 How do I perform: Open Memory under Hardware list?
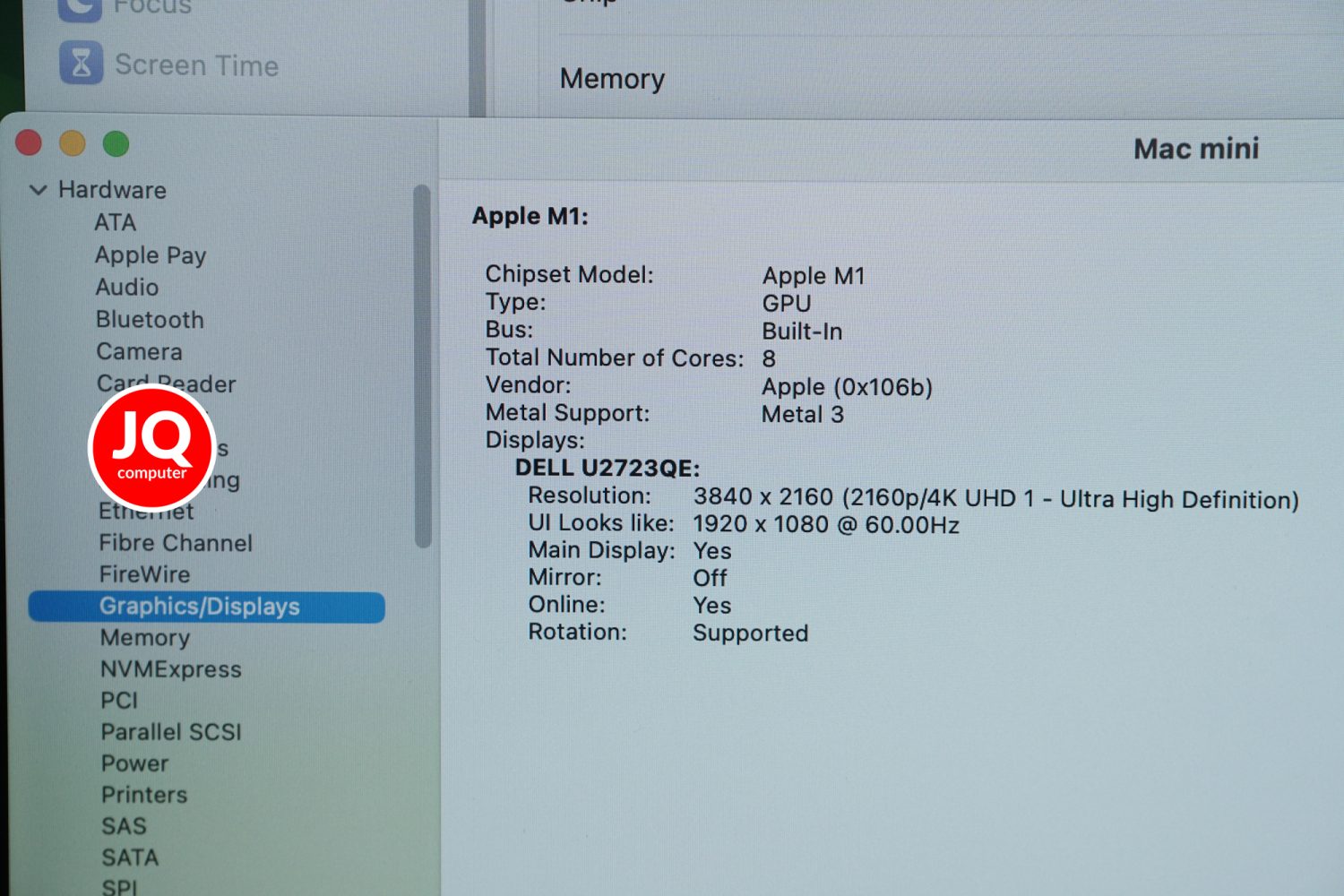pos(145,638)
